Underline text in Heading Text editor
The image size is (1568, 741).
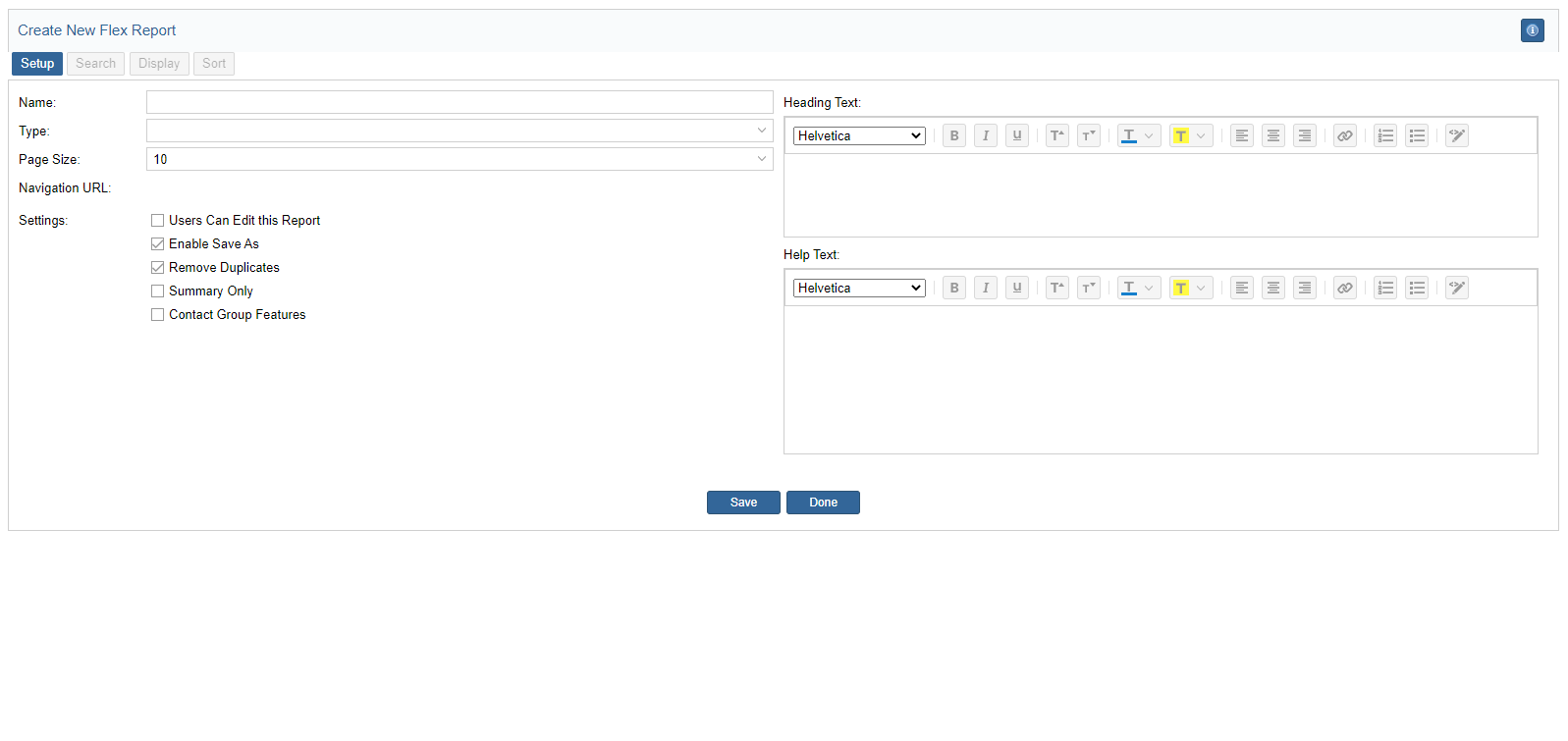pos(1016,136)
